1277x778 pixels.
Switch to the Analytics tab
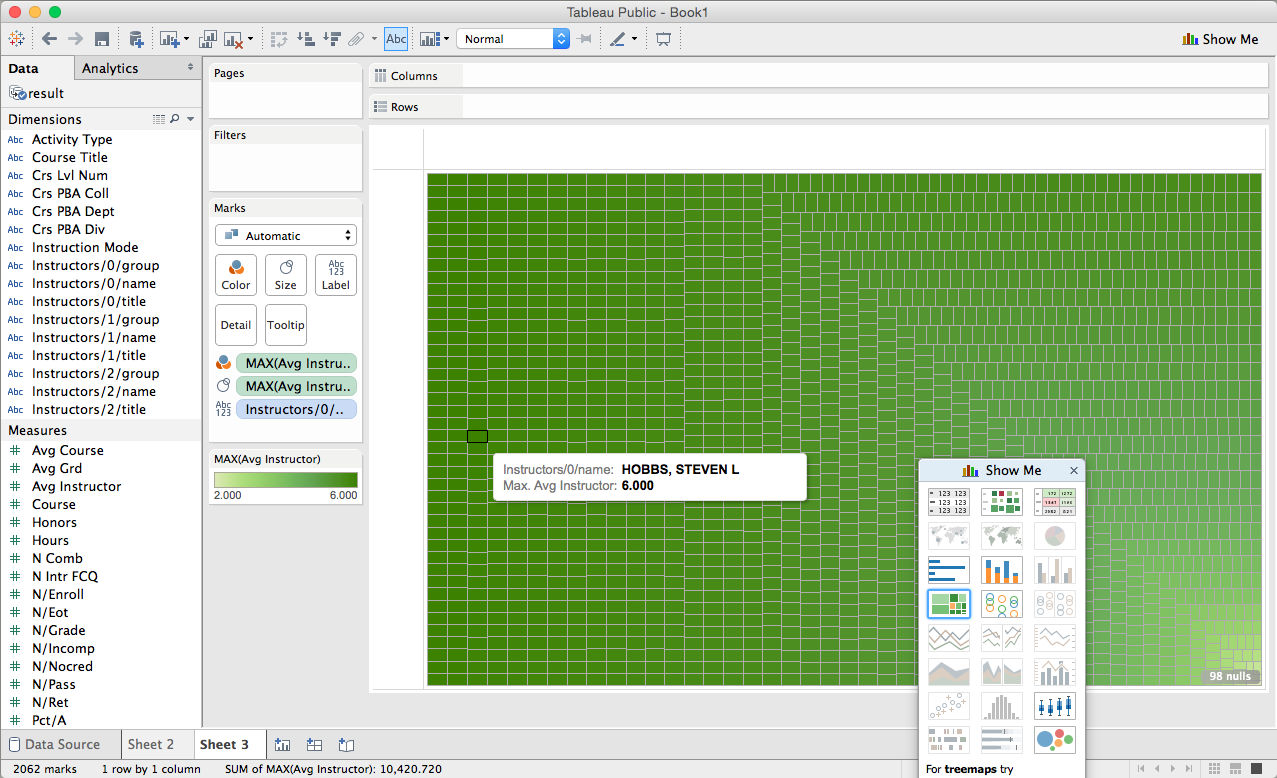(x=110, y=68)
